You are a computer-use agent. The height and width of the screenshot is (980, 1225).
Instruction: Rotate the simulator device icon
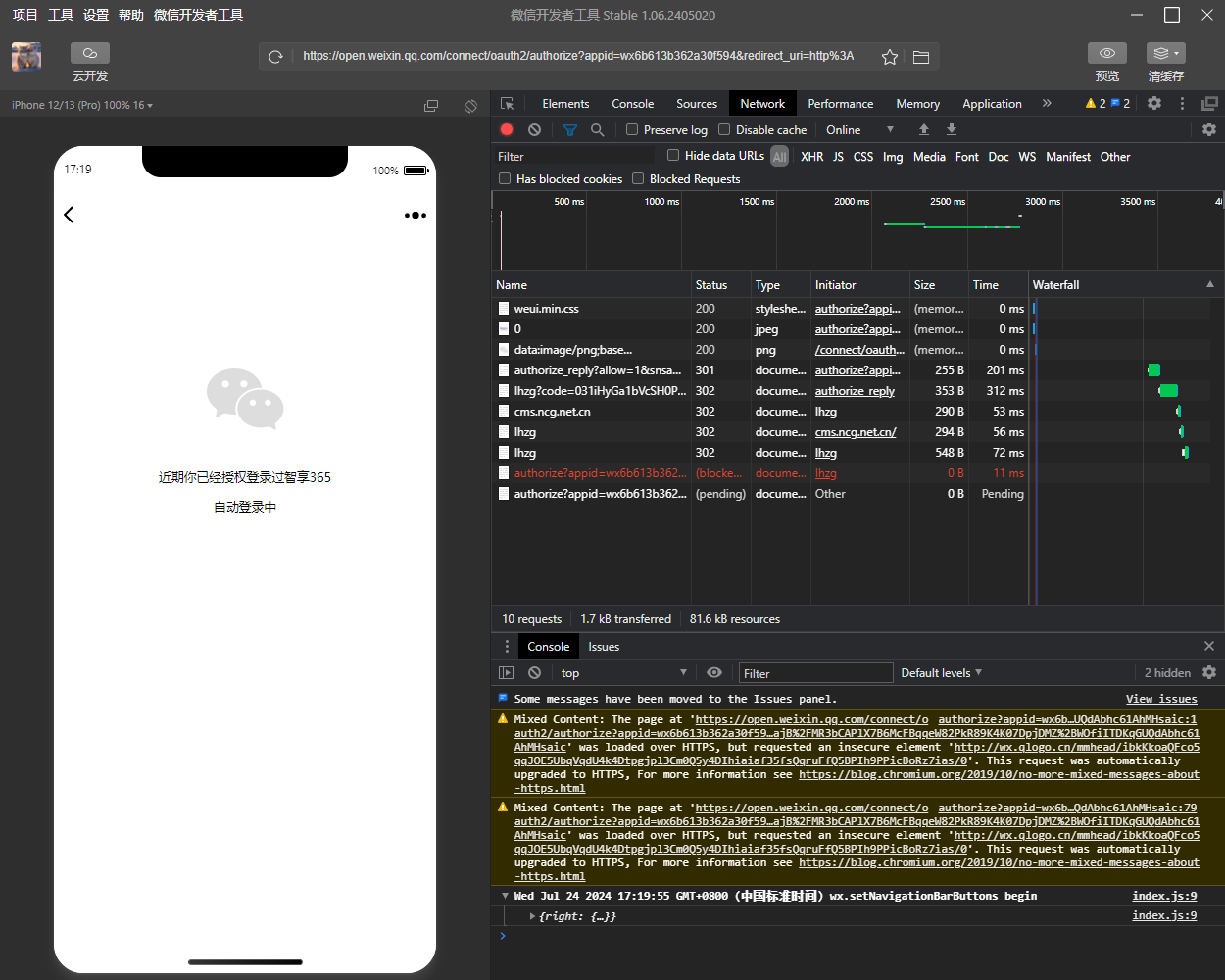[x=470, y=105]
